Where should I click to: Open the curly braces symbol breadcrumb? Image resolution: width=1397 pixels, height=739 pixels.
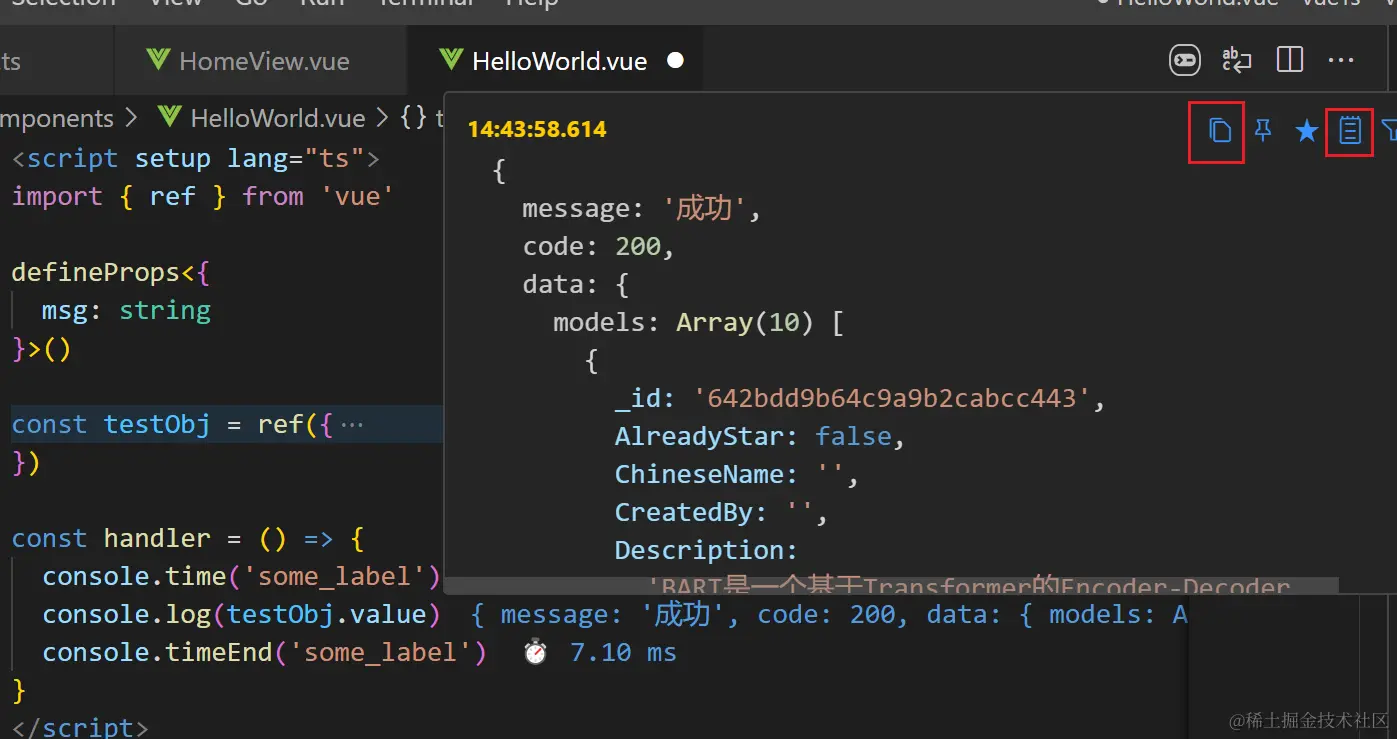pyautogui.click(x=414, y=118)
